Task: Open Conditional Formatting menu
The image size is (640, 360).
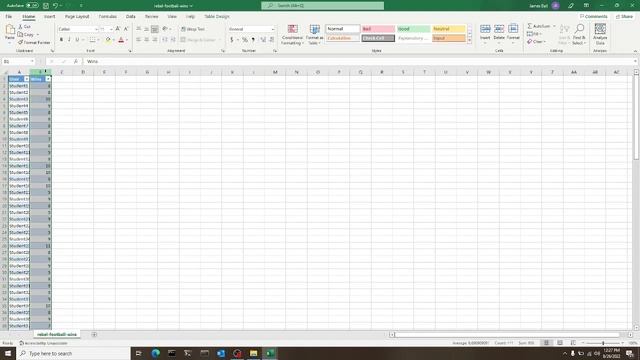Action: (292, 34)
